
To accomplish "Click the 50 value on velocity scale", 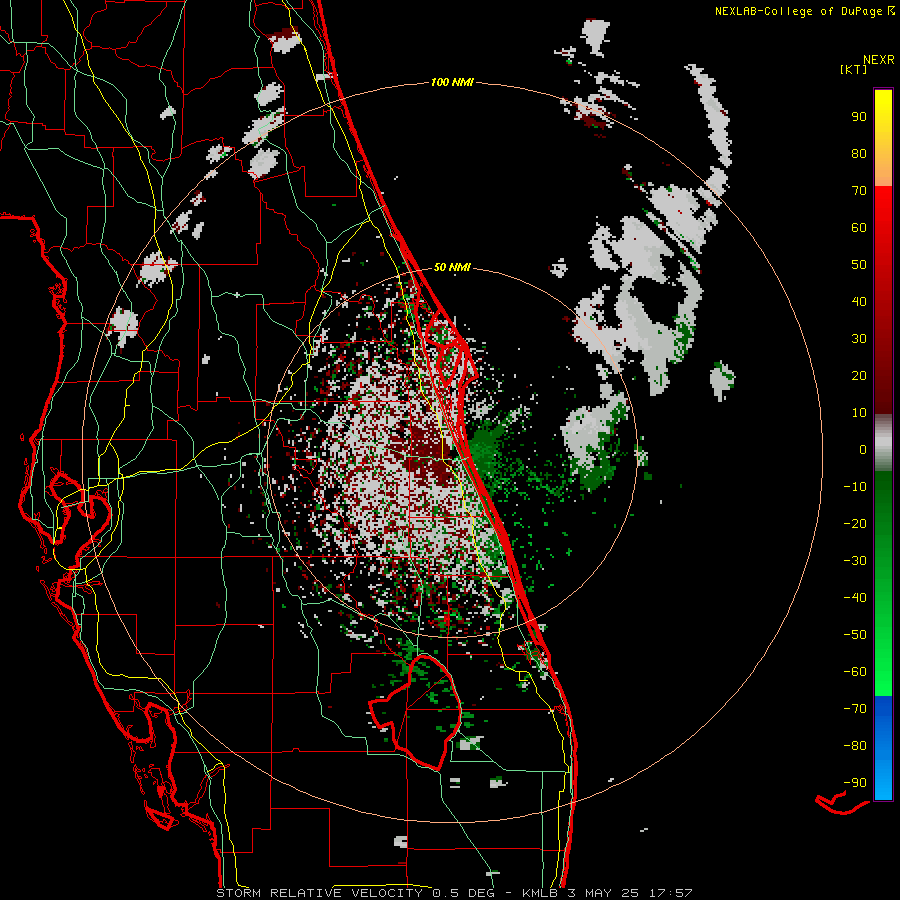I will [x=859, y=265].
